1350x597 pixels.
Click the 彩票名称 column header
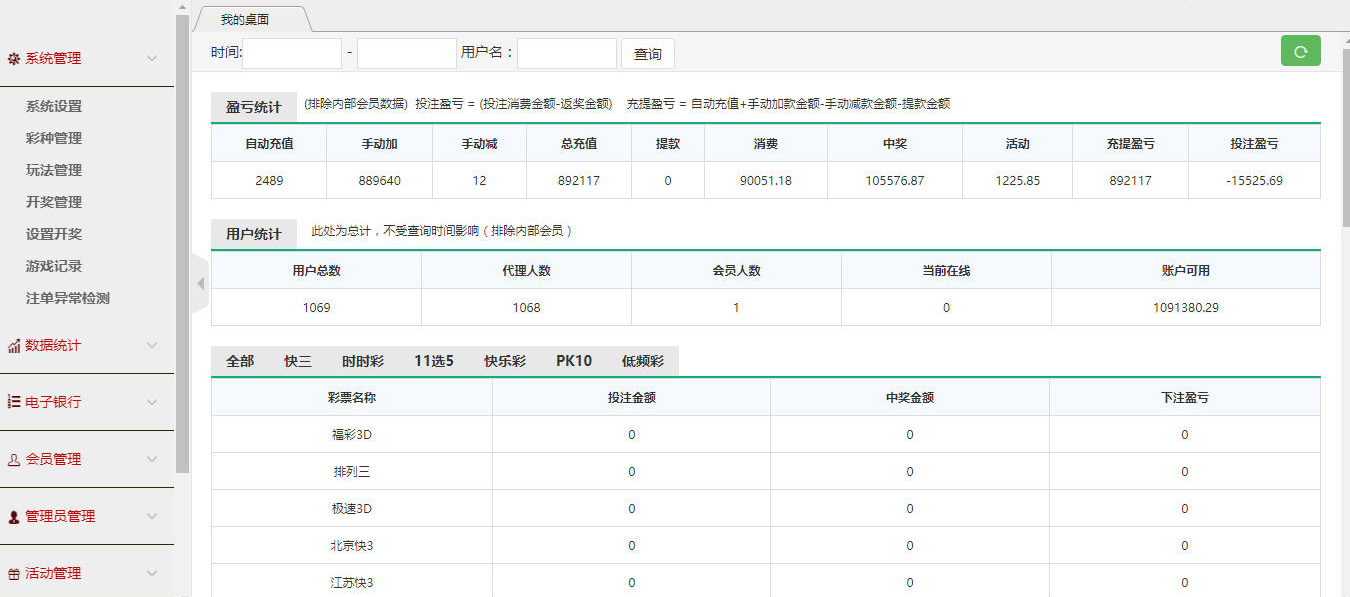point(352,398)
